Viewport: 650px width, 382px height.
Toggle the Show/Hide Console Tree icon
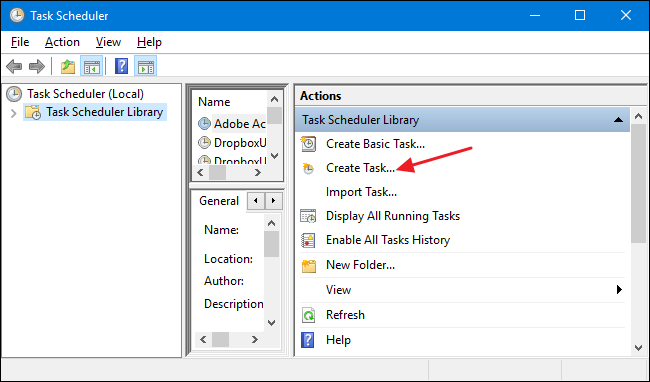[x=91, y=66]
